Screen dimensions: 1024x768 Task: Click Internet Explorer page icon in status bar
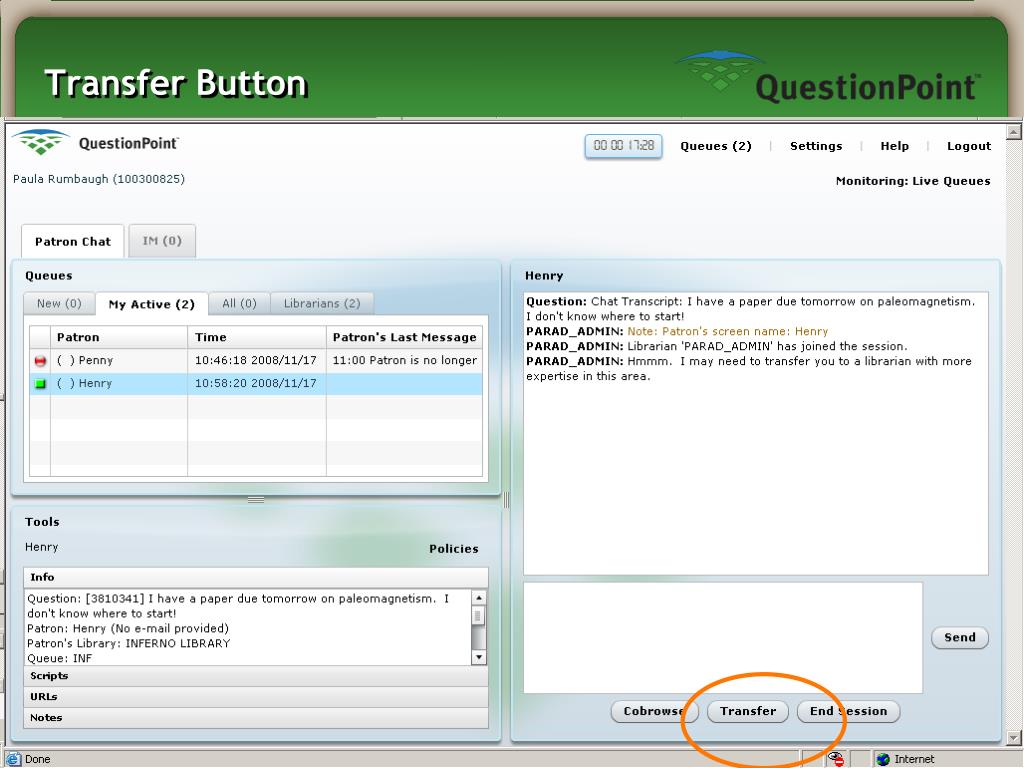click(x=13, y=759)
